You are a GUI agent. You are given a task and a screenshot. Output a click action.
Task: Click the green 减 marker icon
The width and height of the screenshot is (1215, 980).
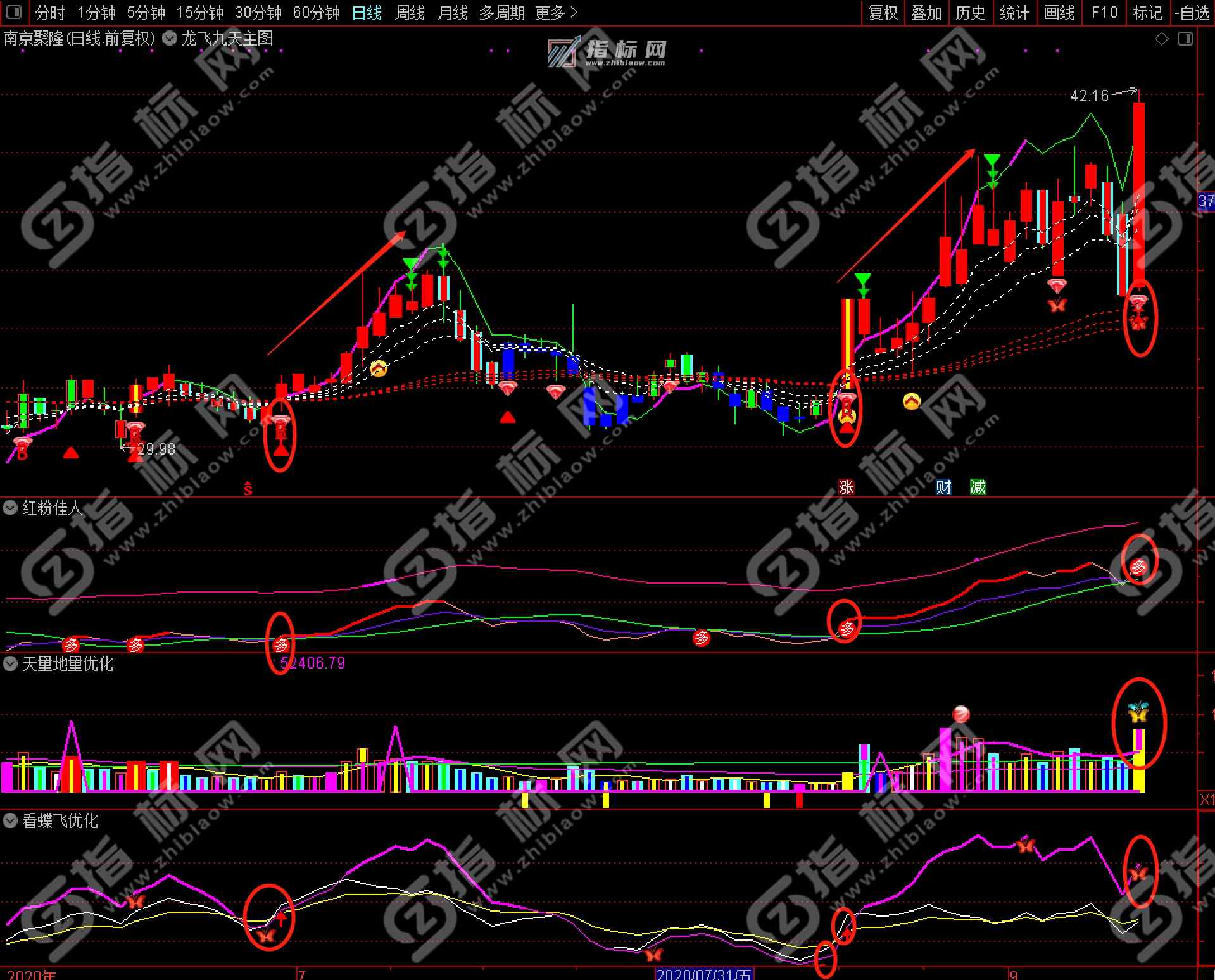(978, 486)
